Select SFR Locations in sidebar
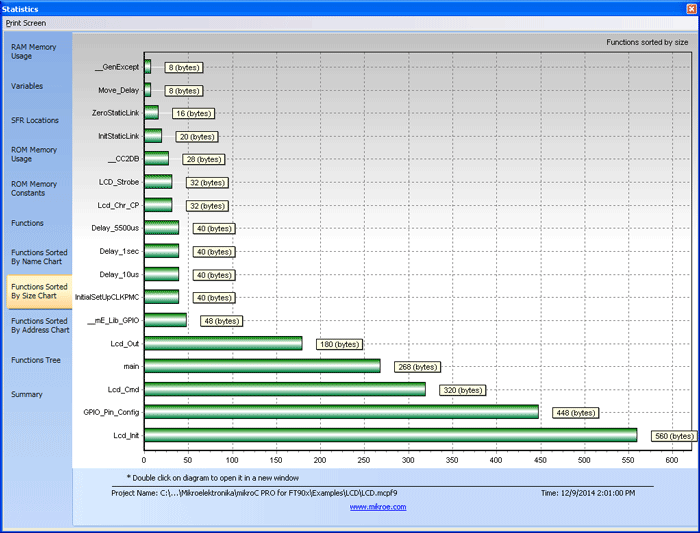This screenshot has height=533, width=700. pos(35,121)
